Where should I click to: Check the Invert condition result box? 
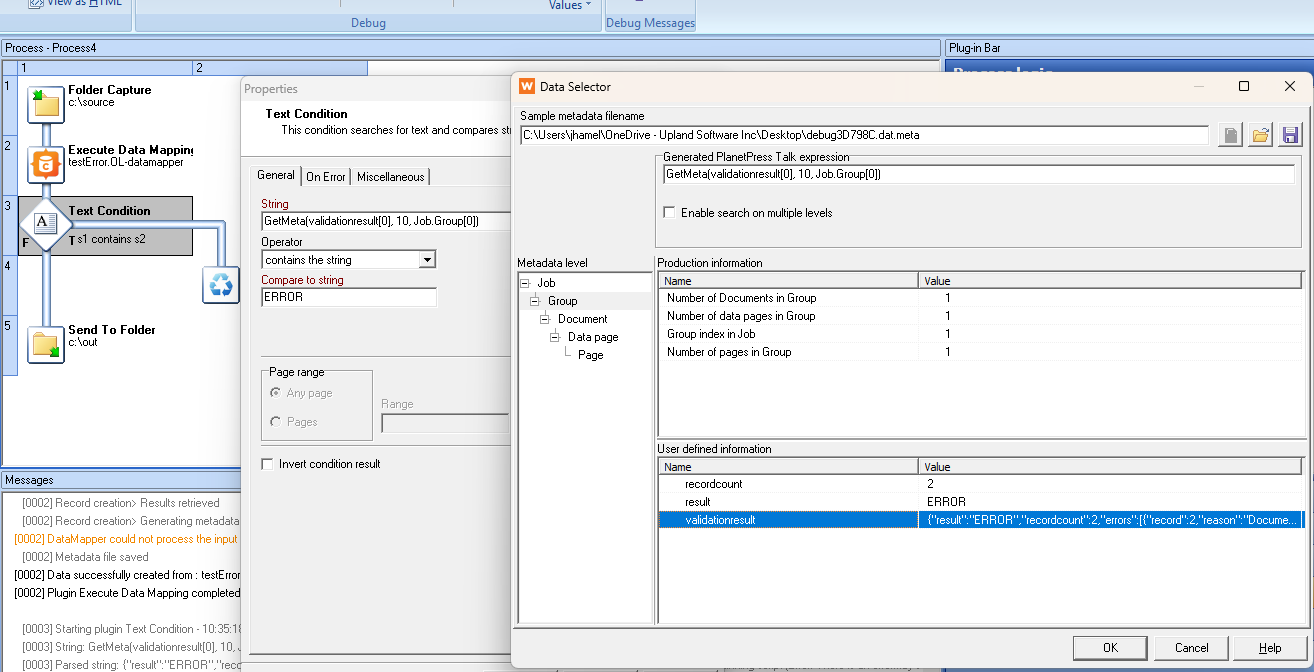pyautogui.click(x=267, y=464)
